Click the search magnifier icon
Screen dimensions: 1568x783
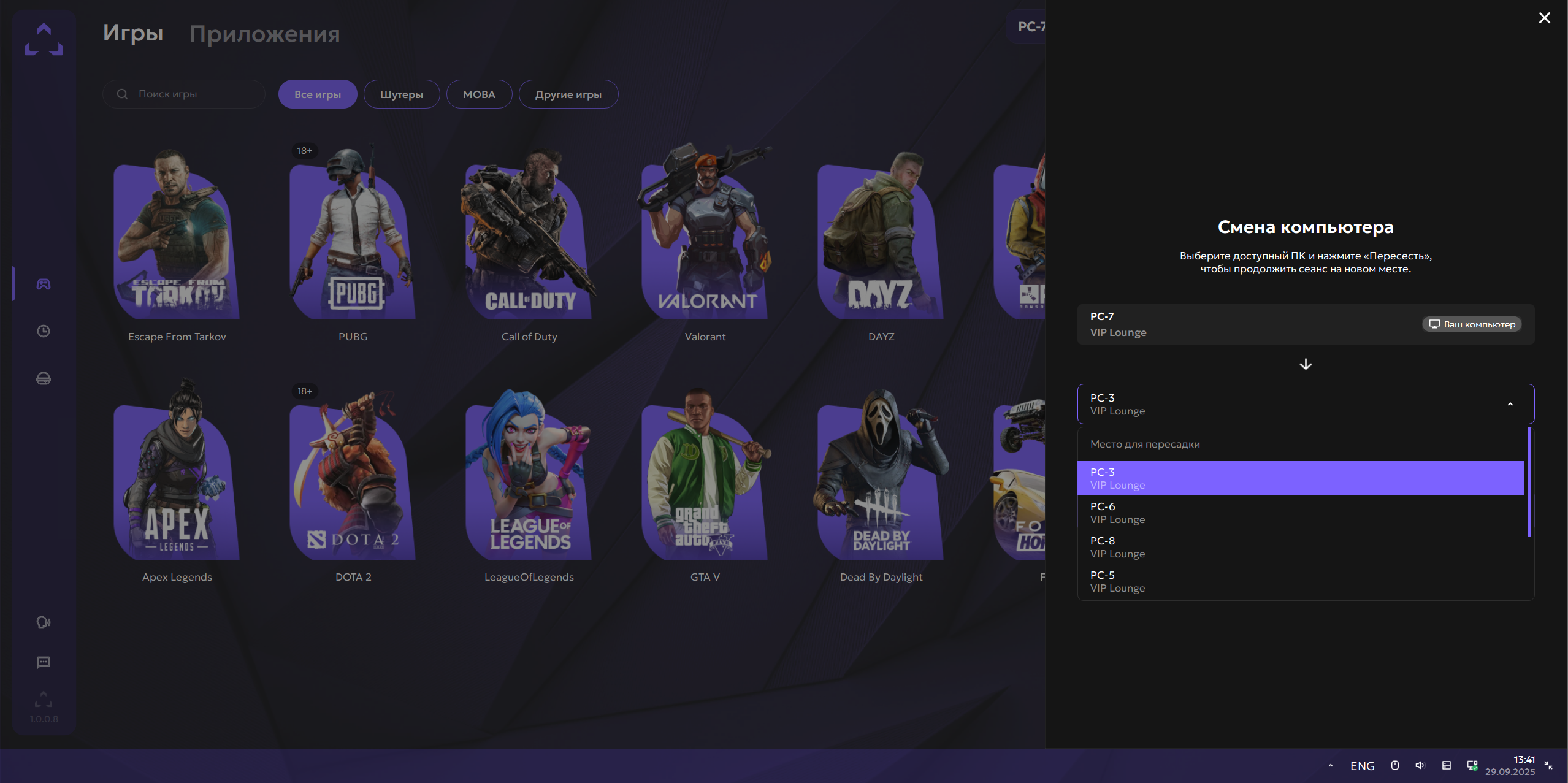point(123,94)
